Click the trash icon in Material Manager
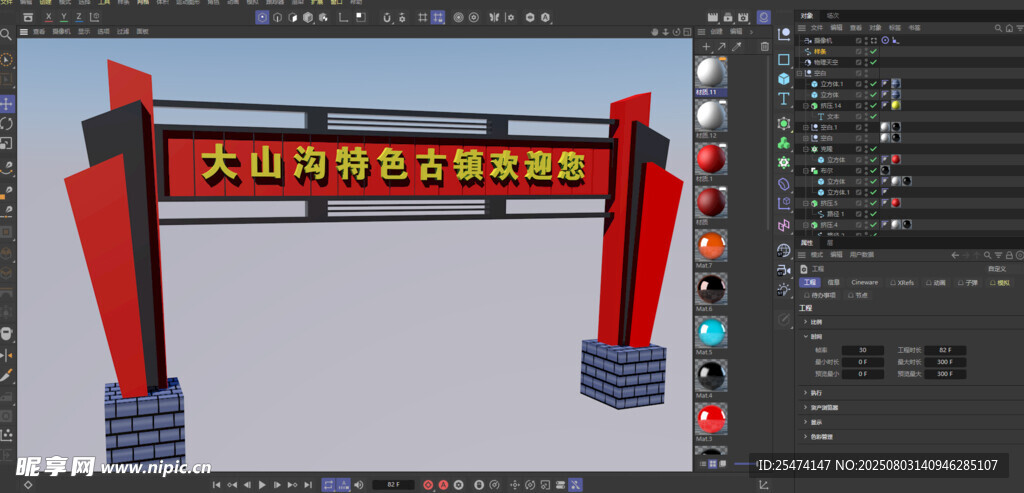 click(x=765, y=46)
